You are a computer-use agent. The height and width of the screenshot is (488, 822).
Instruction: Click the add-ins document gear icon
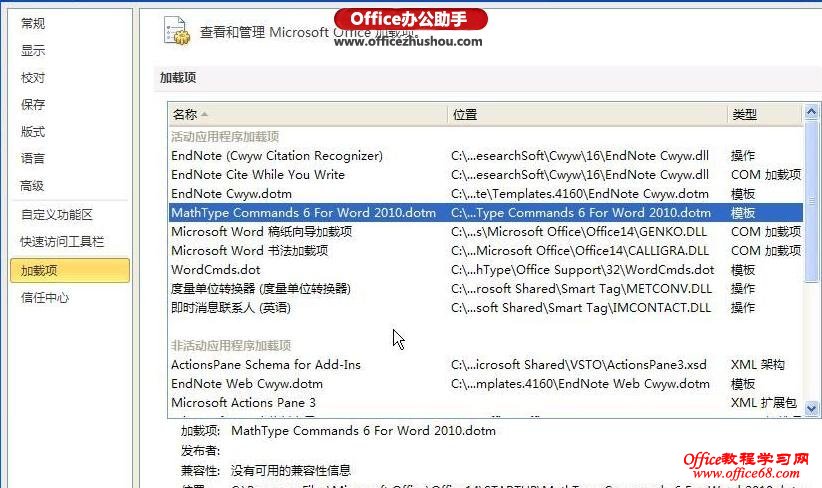pyautogui.click(x=177, y=31)
